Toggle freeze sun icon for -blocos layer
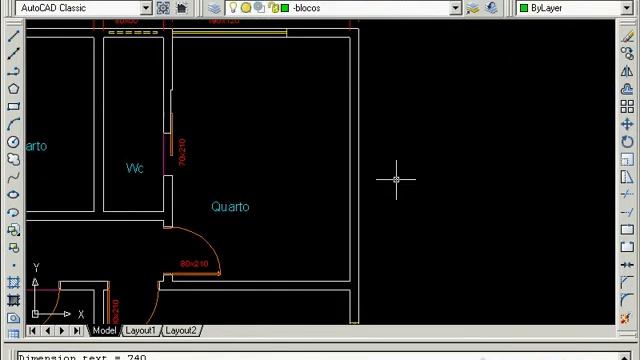640x360 pixels. tap(246, 8)
